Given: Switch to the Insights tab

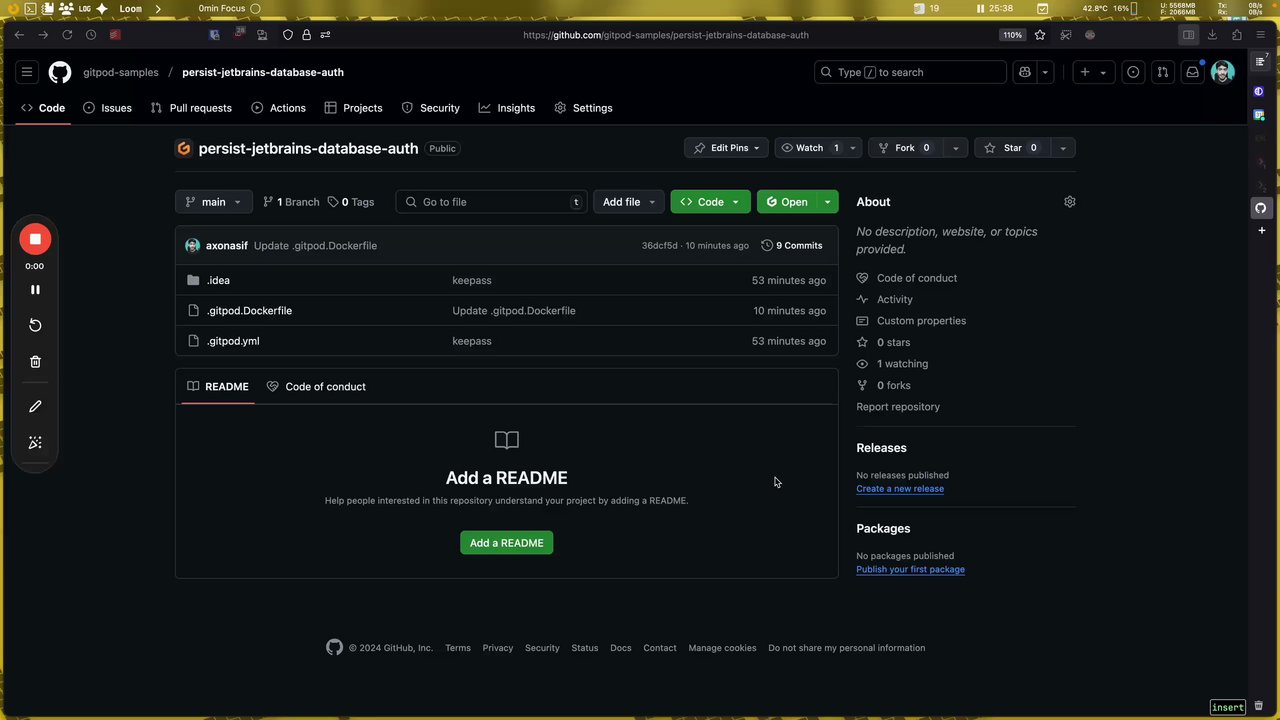Looking at the screenshot, I should (x=506, y=108).
